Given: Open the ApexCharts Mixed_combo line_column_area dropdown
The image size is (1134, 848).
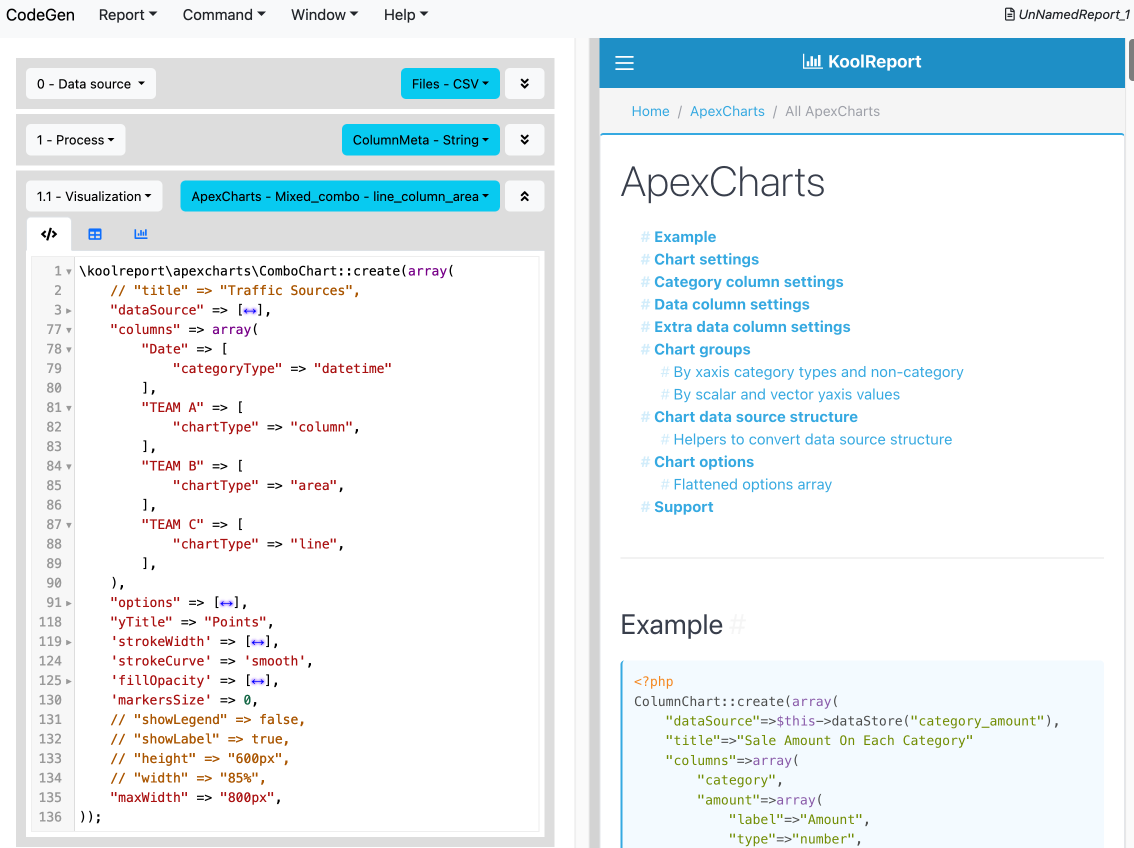Looking at the screenshot, I should (x=340, y=196).
